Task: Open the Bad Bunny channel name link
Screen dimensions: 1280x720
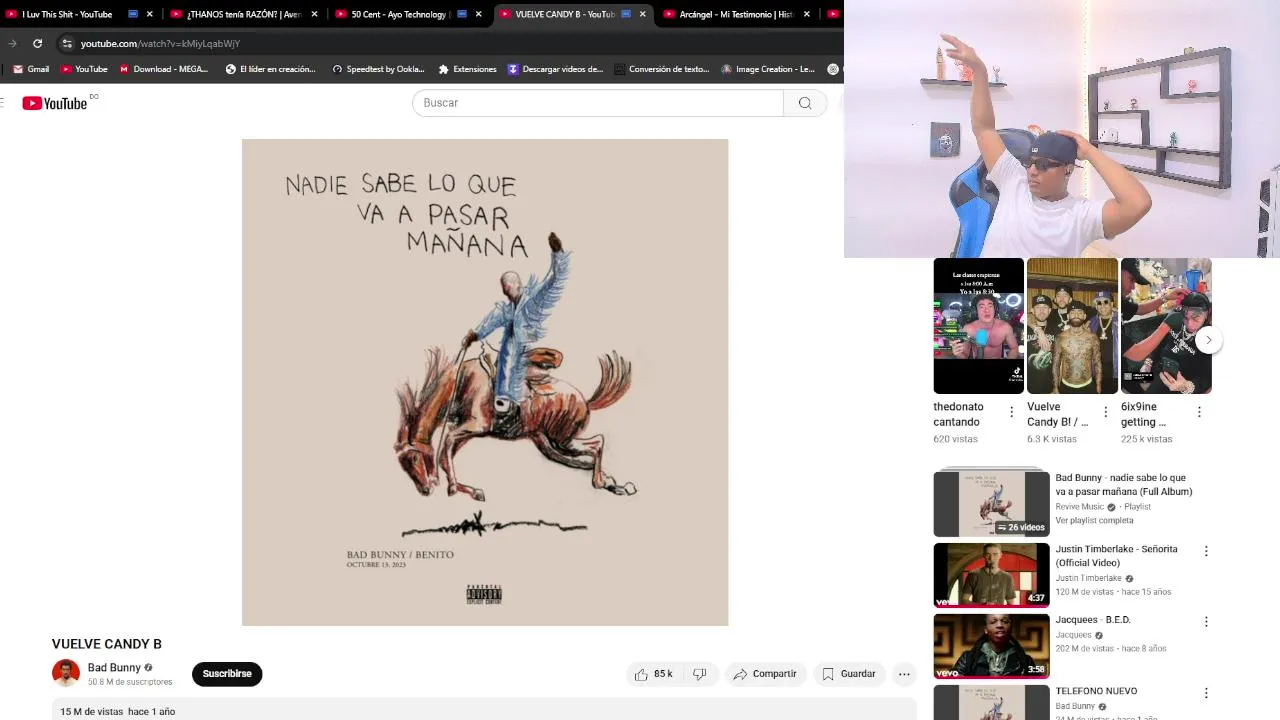Action: click(114, 668)
